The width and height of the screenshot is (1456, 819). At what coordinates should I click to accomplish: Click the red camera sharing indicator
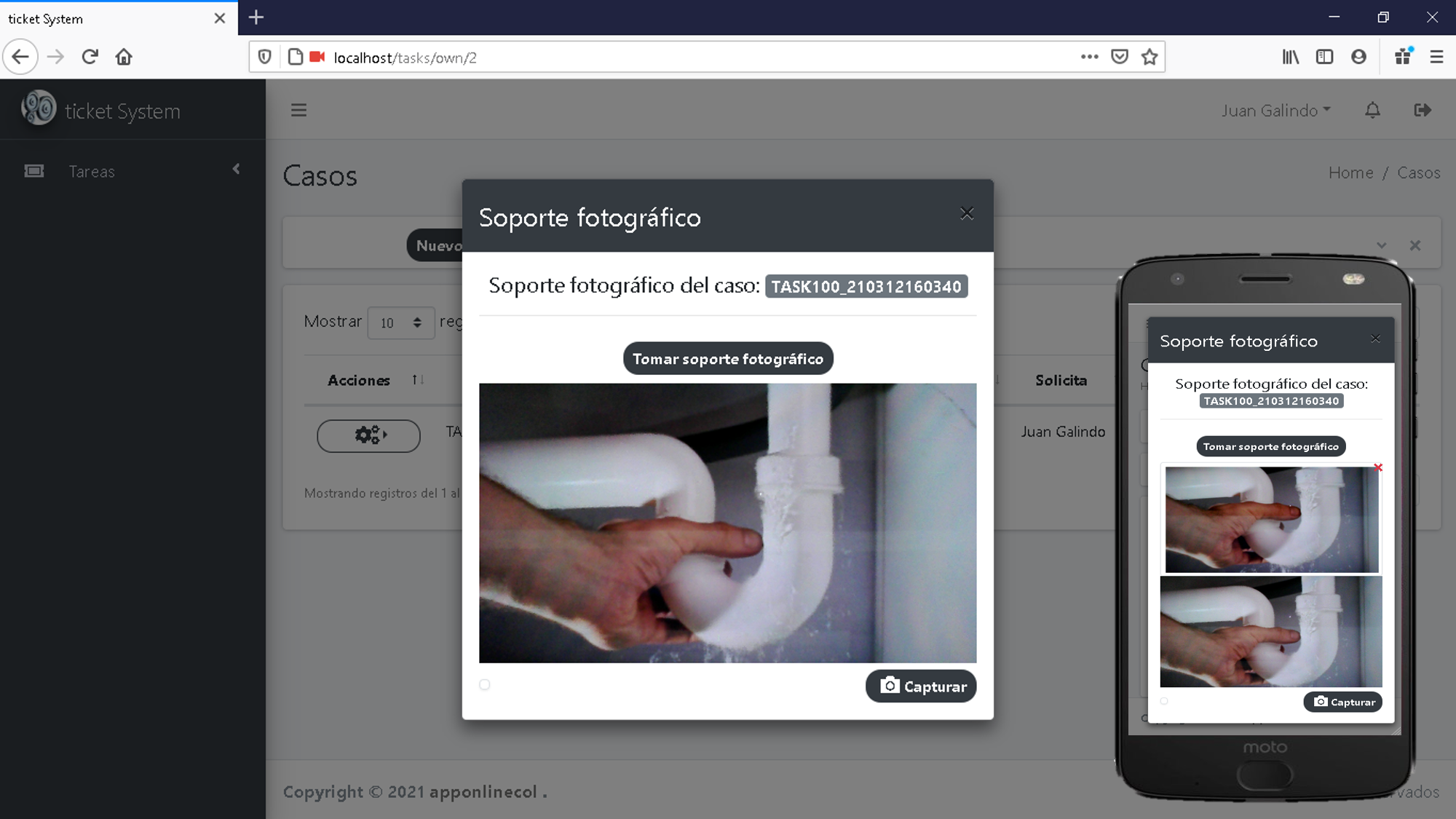click(x=317, y=57)
